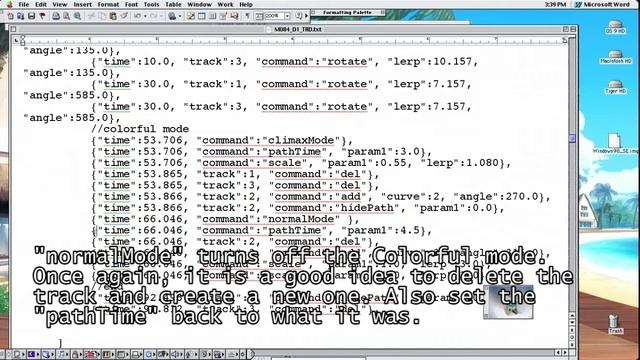The height and width of the screenshot is (360, 640).
Task: Click the Open document toolbar icon
Action: click(20, 16)
